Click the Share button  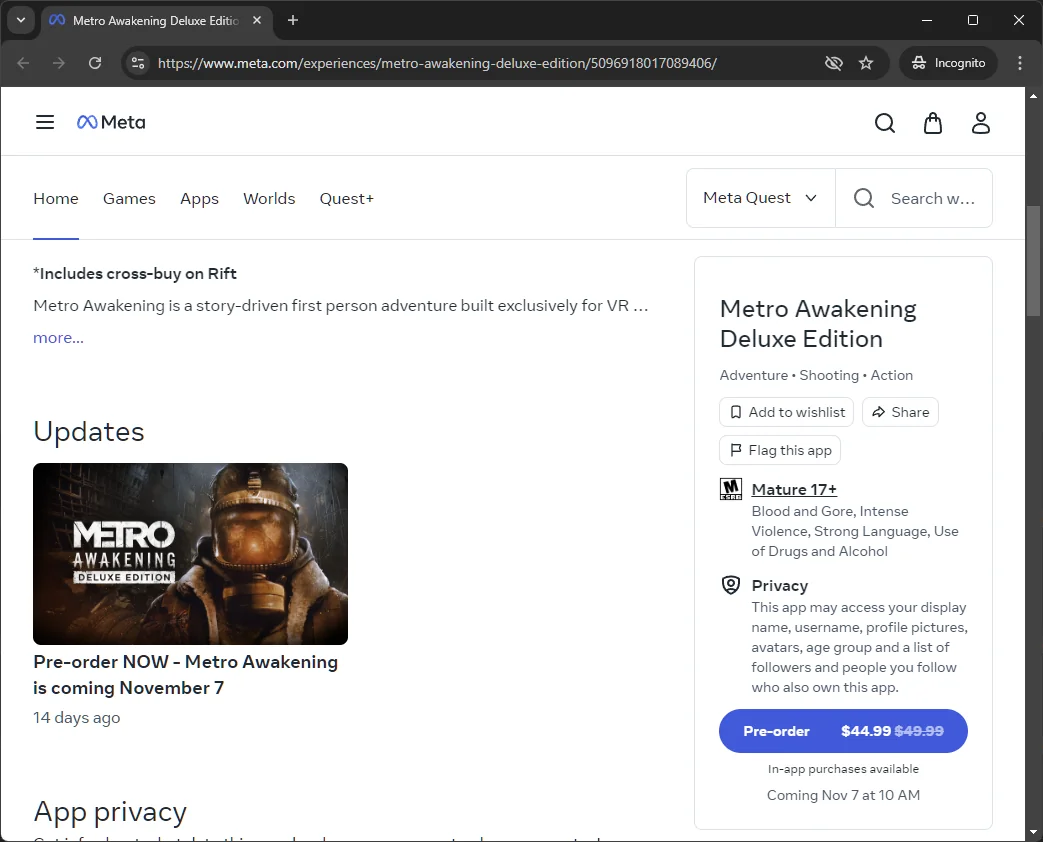(x=900, y=412)
